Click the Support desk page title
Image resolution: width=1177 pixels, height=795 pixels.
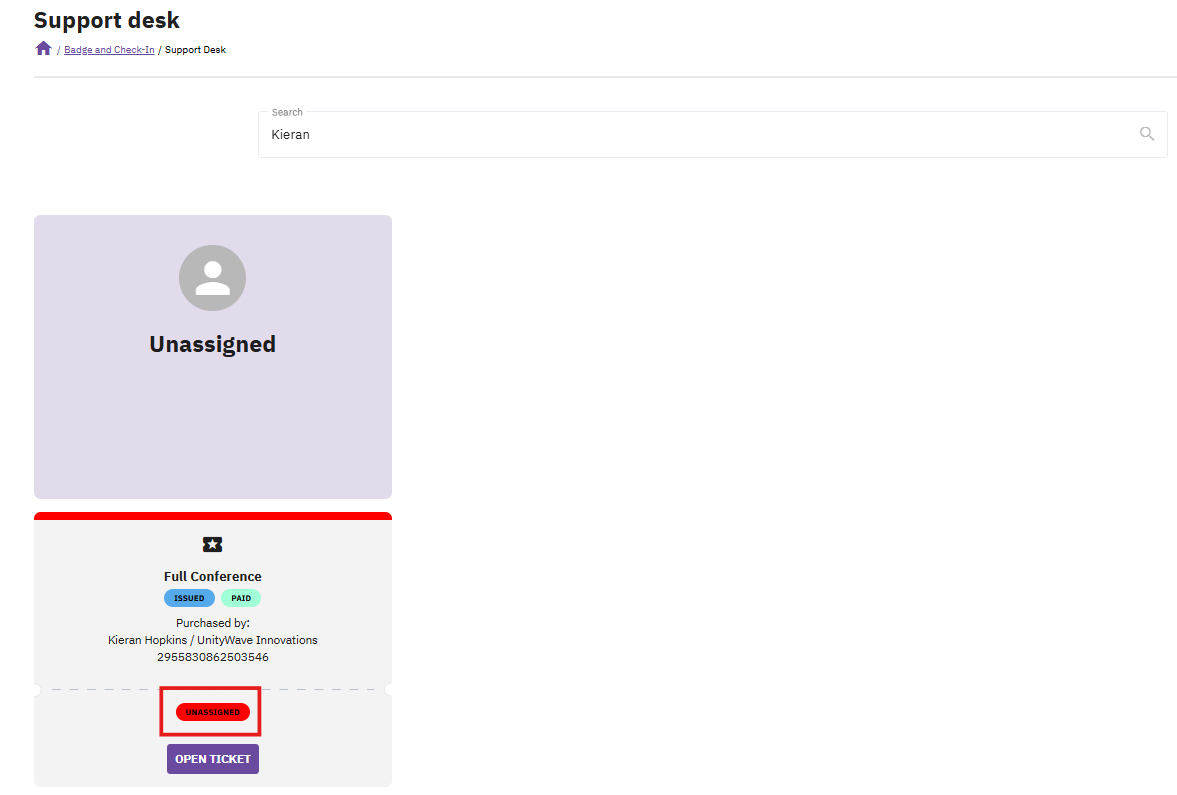coord(107,20)
